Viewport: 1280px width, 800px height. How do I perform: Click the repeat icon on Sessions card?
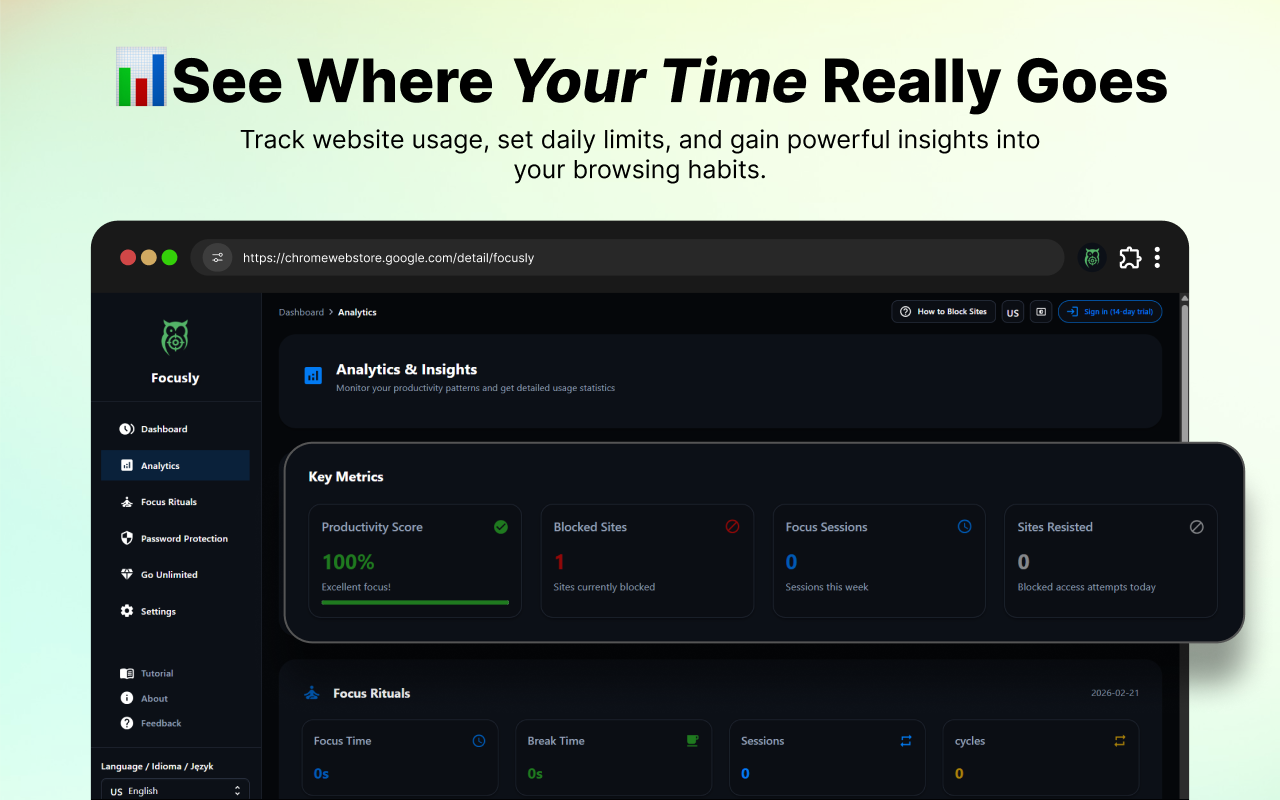pos(906,741)
